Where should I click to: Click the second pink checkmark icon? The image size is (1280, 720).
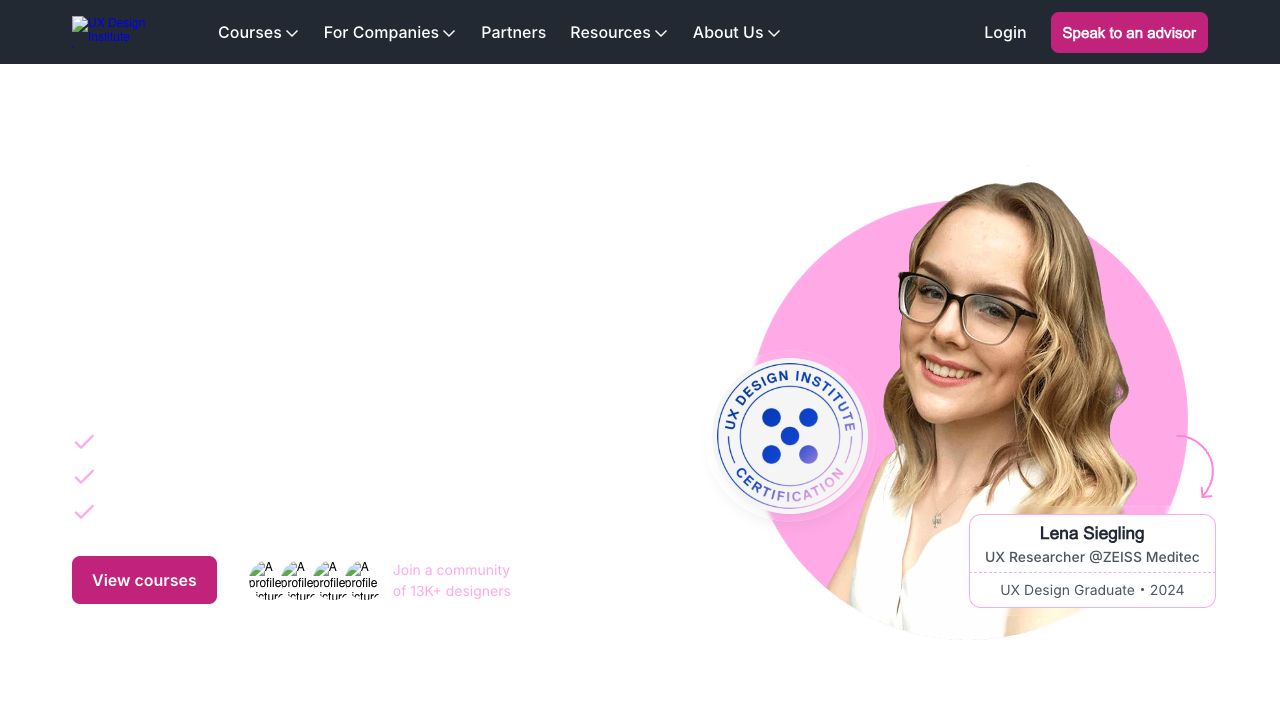84,477
